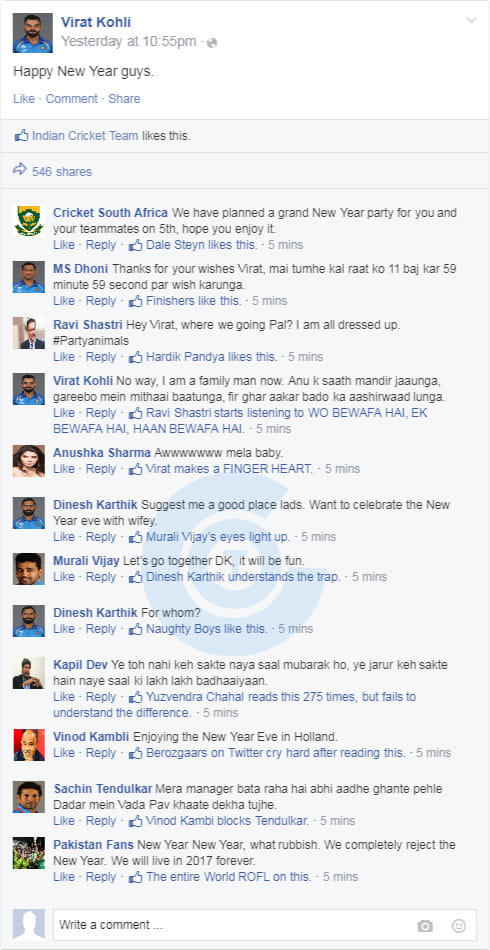Like the main Happy New Year post
Viewport: 490px width, 950px height.
pos(24,99)
